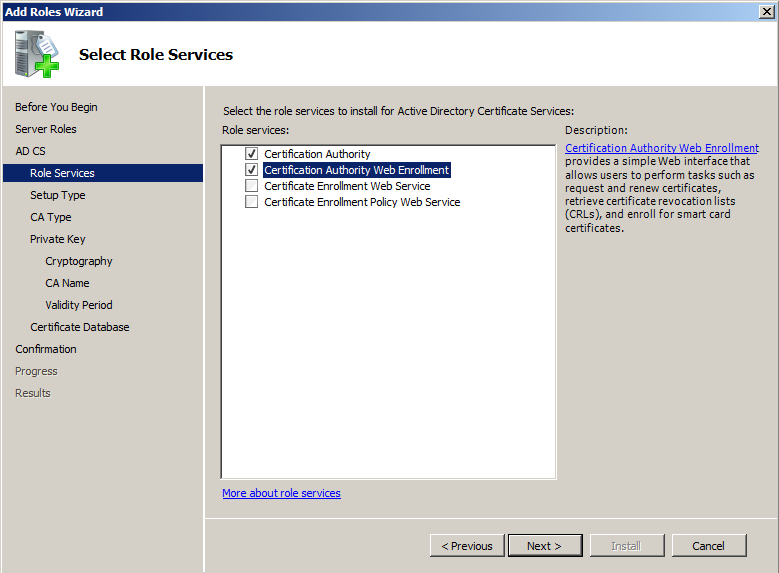Check Certificate Enrollment Policy Web Service
This screenshot has height=573, width=779.
pyautogui.click(x=252, y=202)
